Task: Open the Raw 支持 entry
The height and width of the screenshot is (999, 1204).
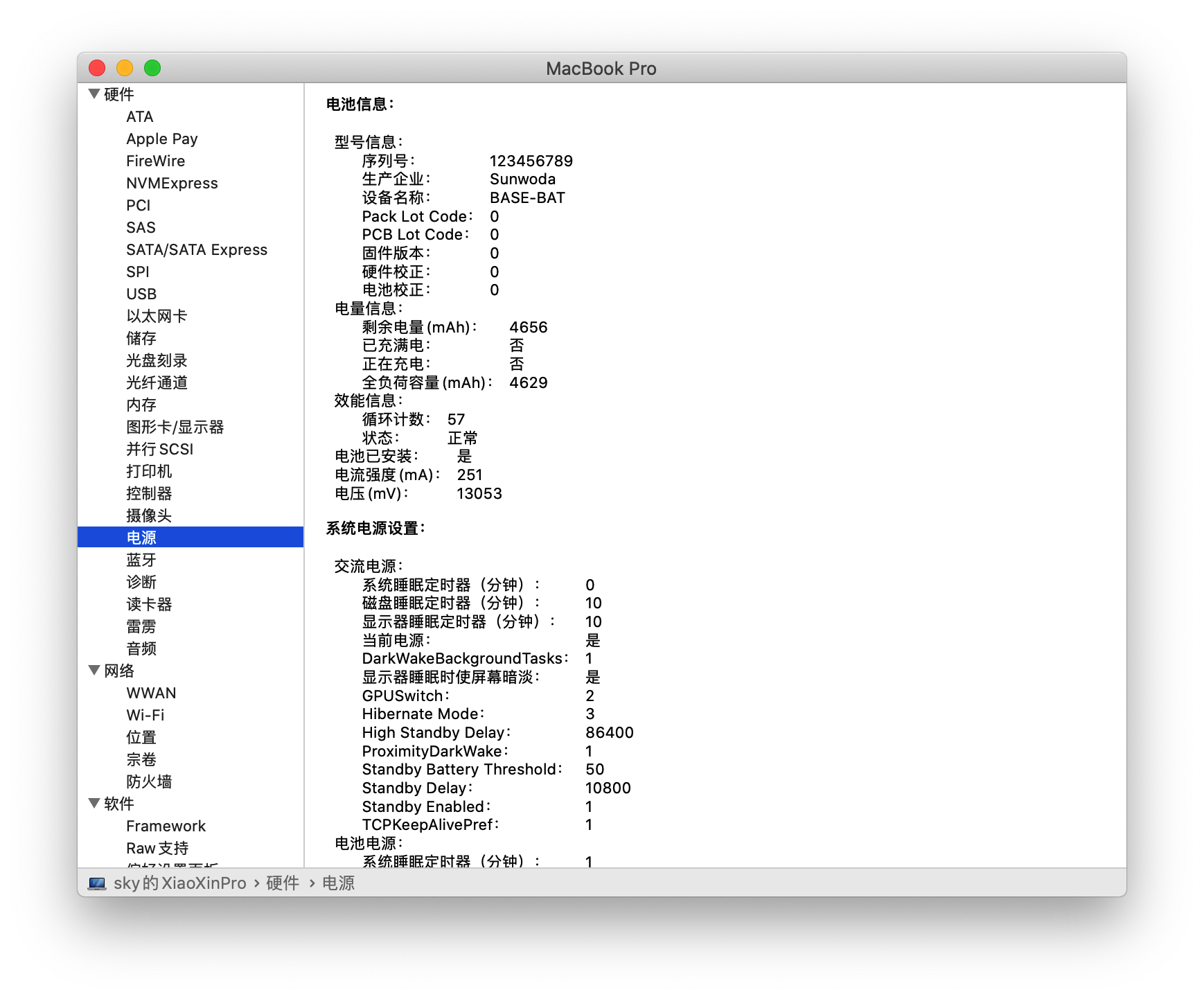Action: point(157,848)
